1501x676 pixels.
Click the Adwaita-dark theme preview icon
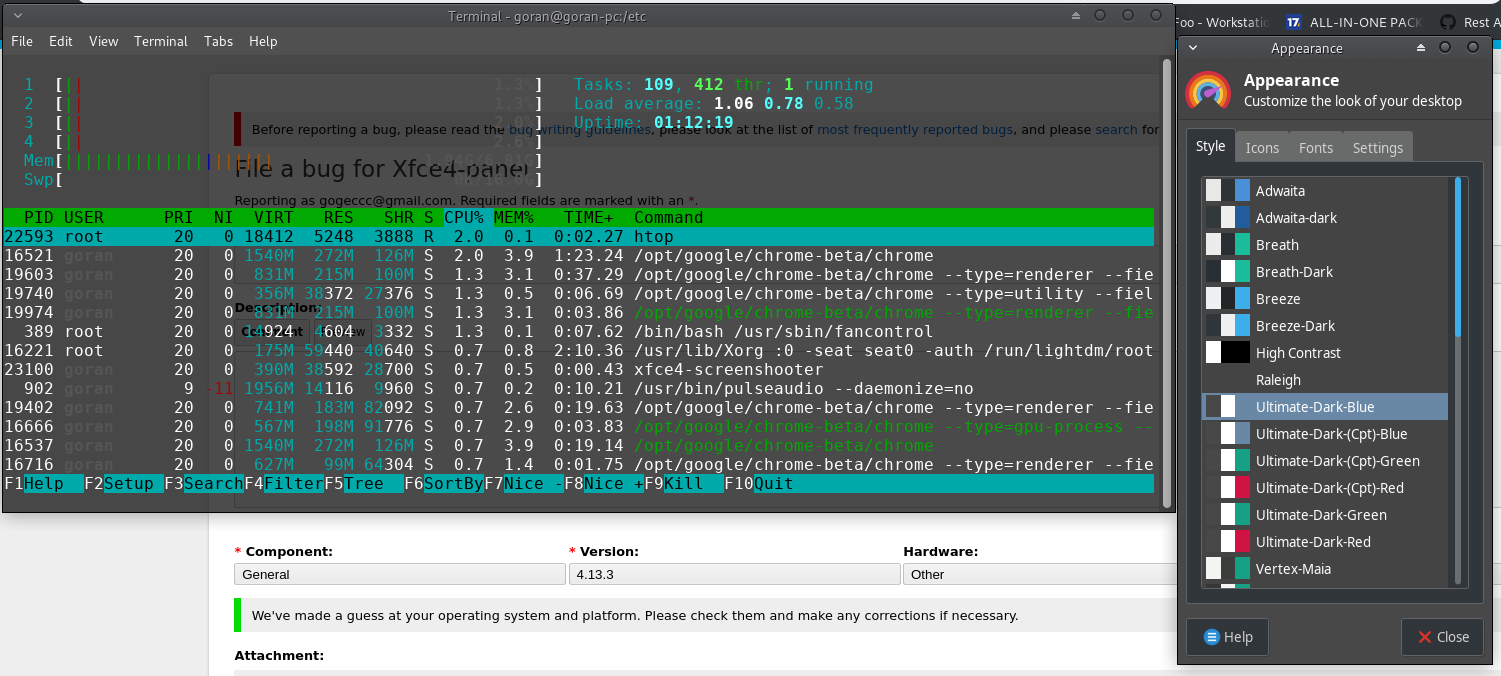pyautogui.click(x=1228, y=218)
